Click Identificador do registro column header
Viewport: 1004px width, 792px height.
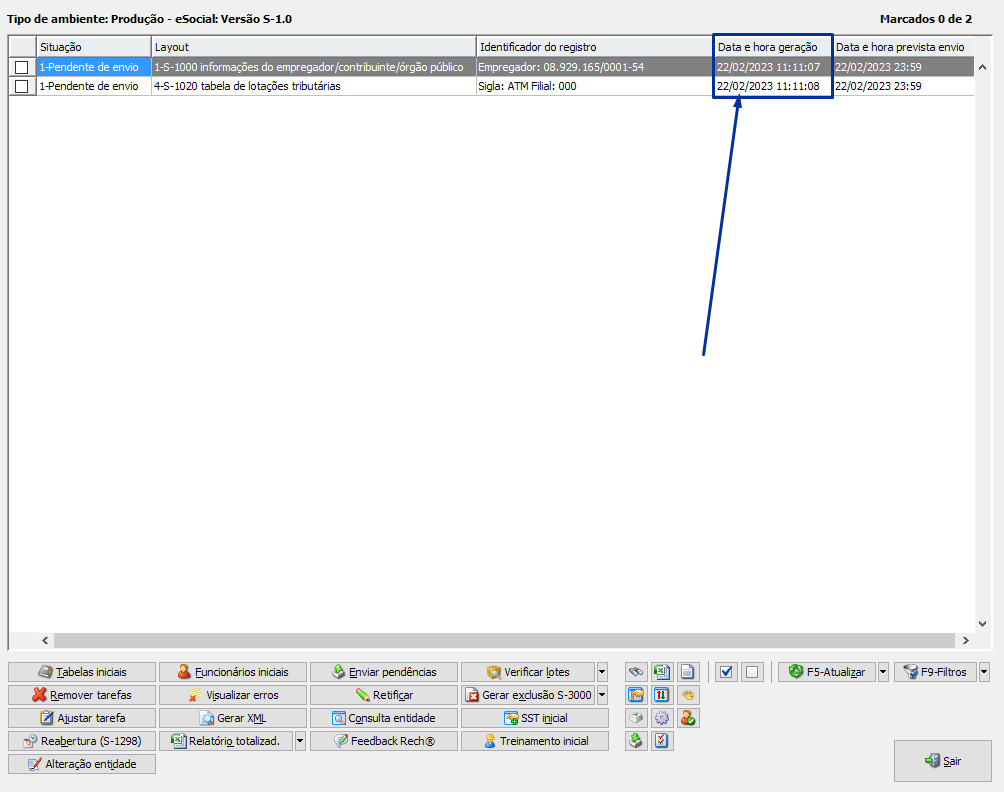pyautogui.click(x=595, y=47)
